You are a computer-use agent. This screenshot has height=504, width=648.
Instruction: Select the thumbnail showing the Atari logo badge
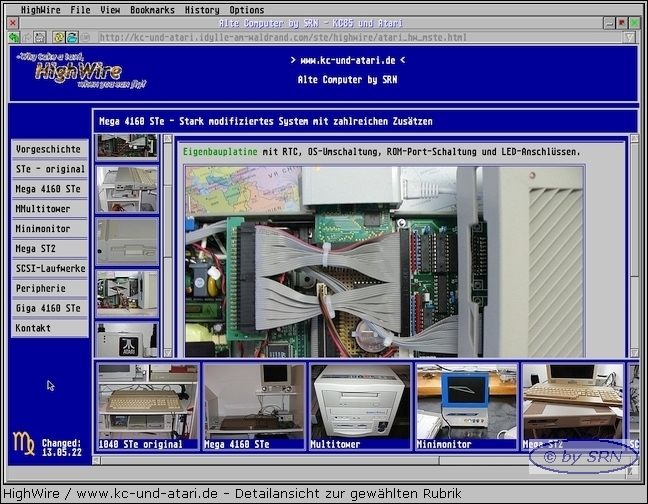(x=127, y=340)
